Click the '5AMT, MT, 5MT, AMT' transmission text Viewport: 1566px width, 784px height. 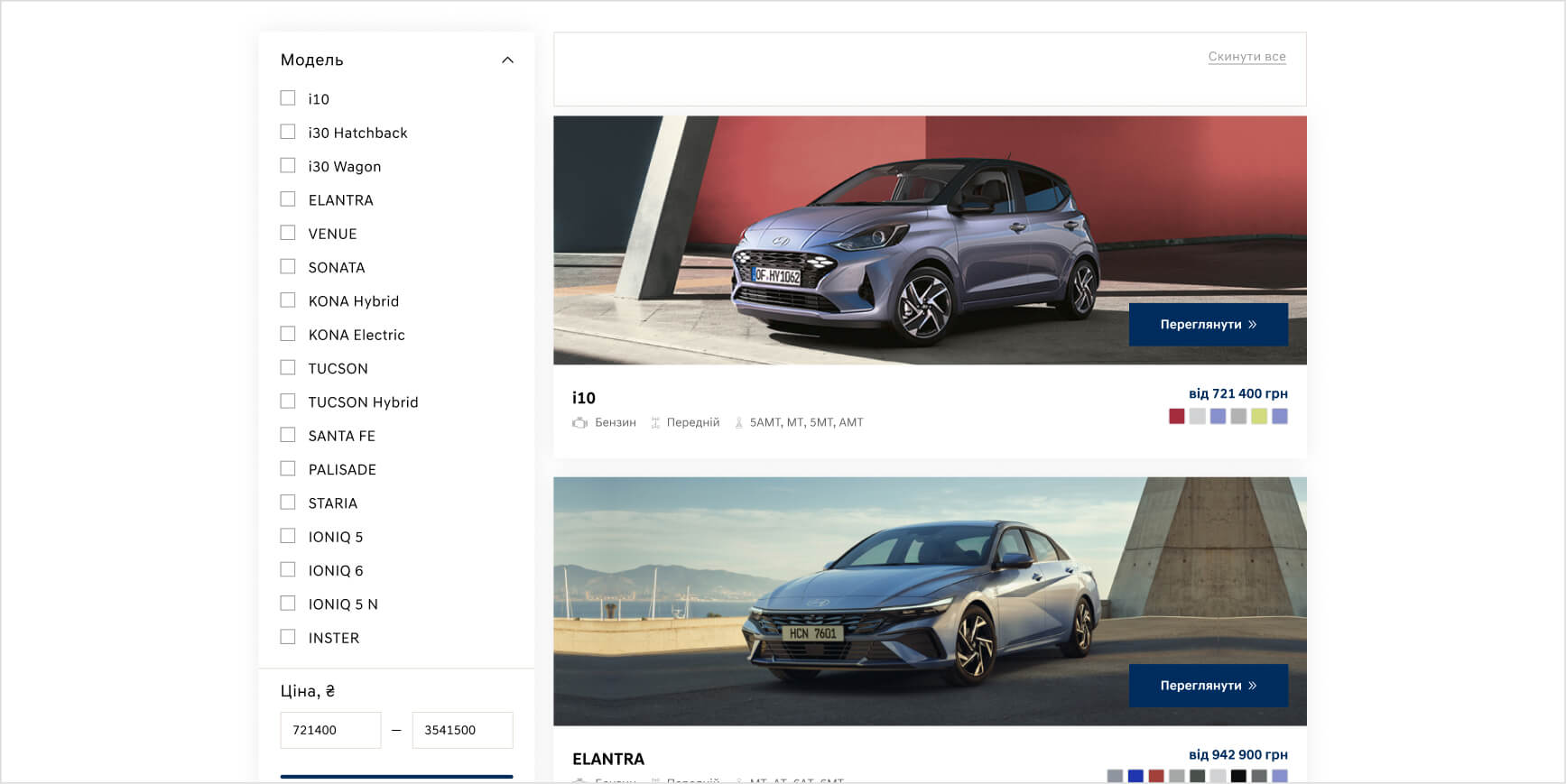[x=806, y=422]
